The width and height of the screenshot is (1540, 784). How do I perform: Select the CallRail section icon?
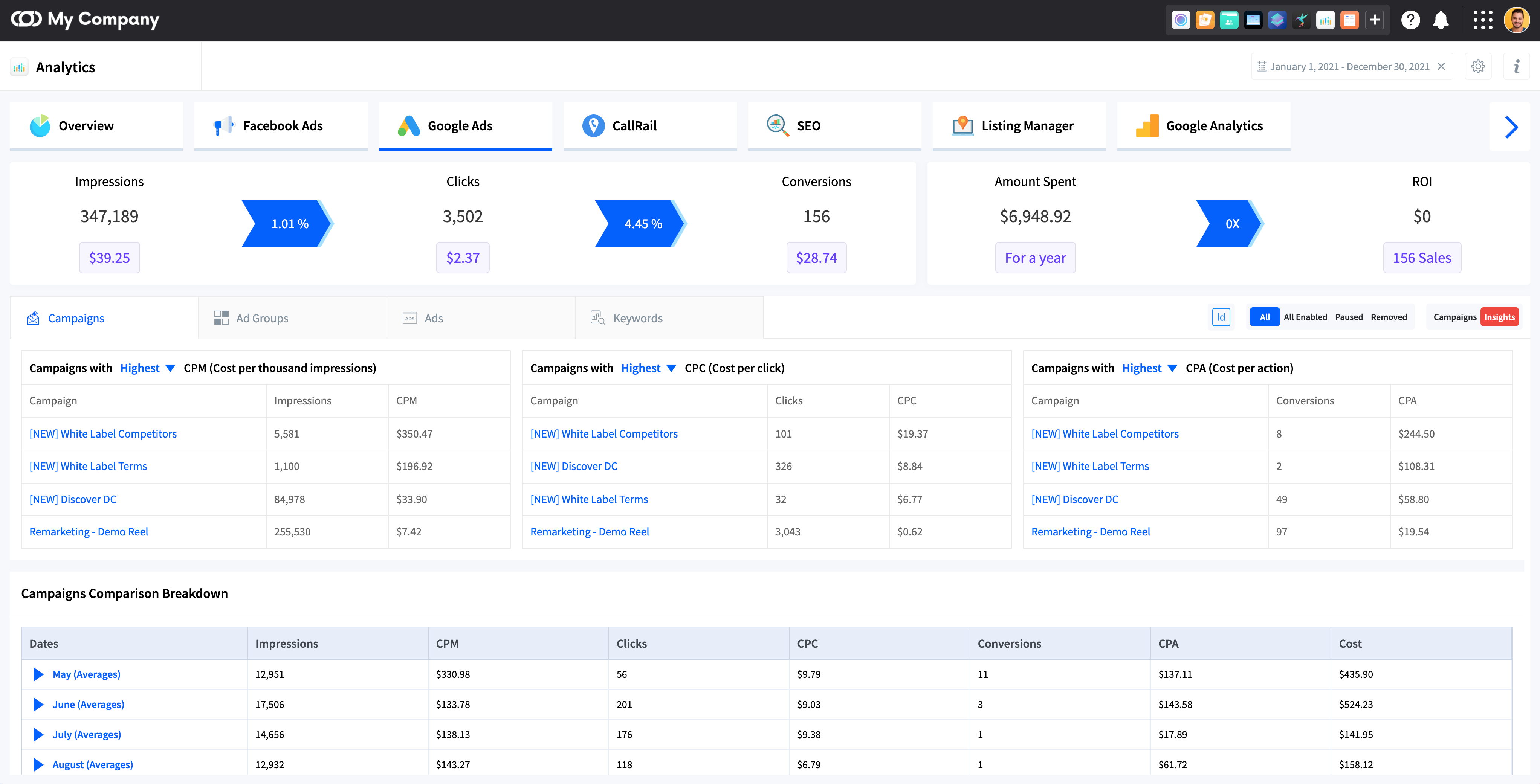pos(593,125)
